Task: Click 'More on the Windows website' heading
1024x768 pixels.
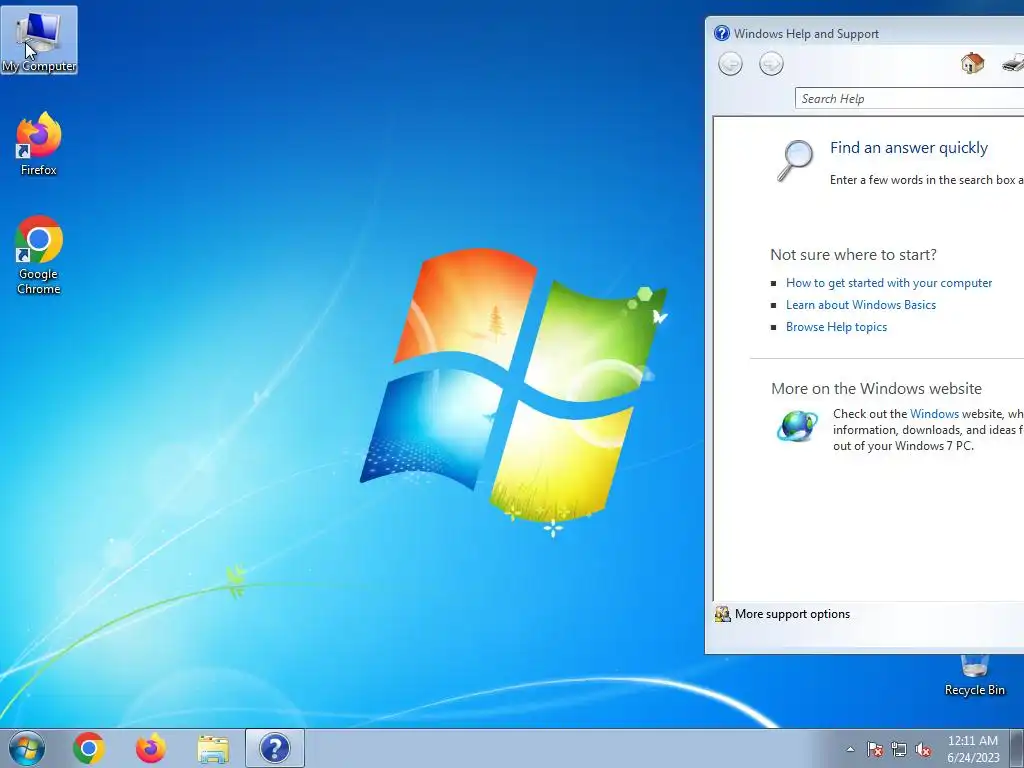Action: coord(876,389)
